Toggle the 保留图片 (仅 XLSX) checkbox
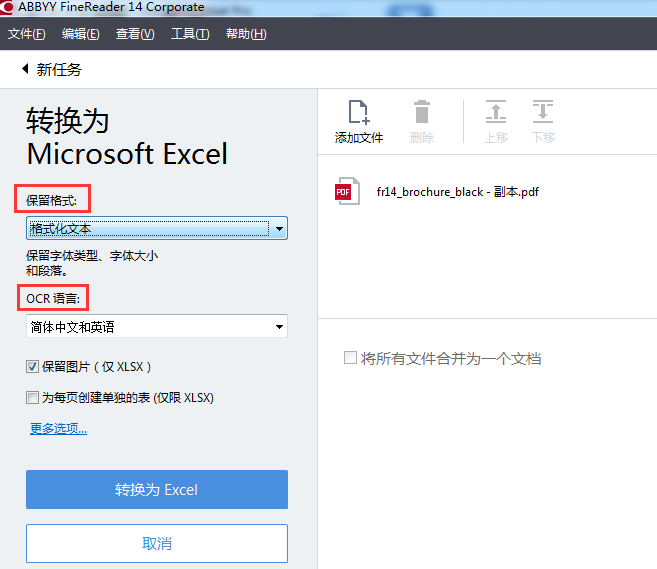657x569 pixels. (x=32, y=367)
